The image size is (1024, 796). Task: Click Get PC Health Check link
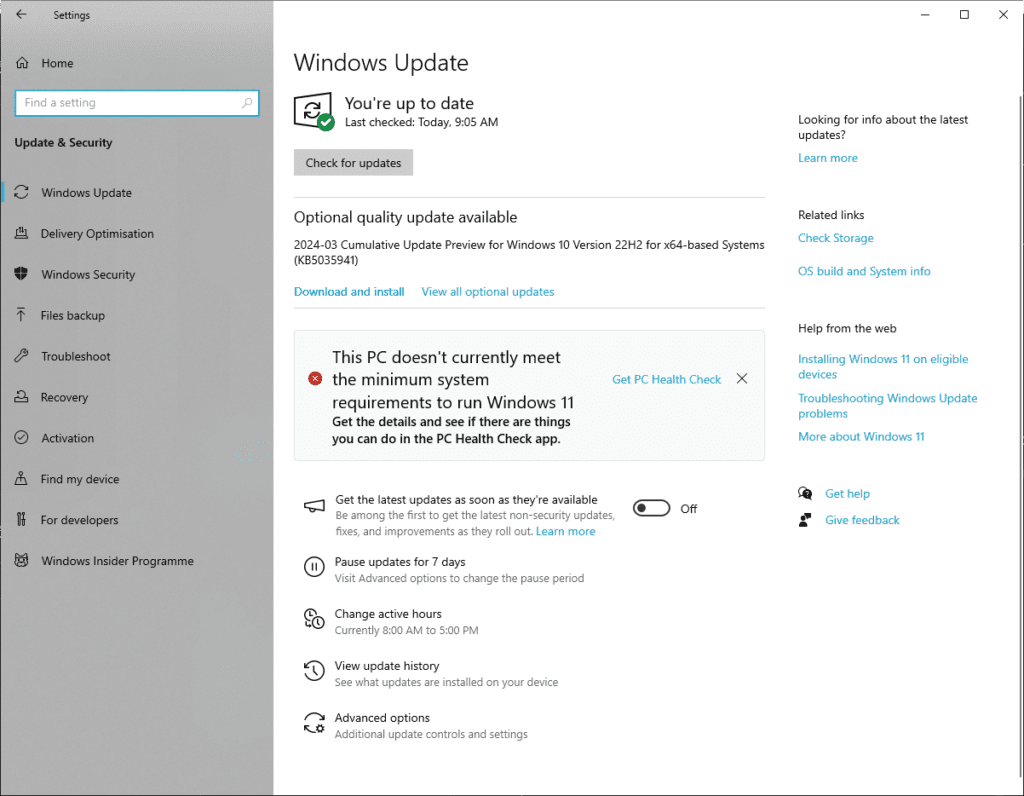tap(666, 379)
